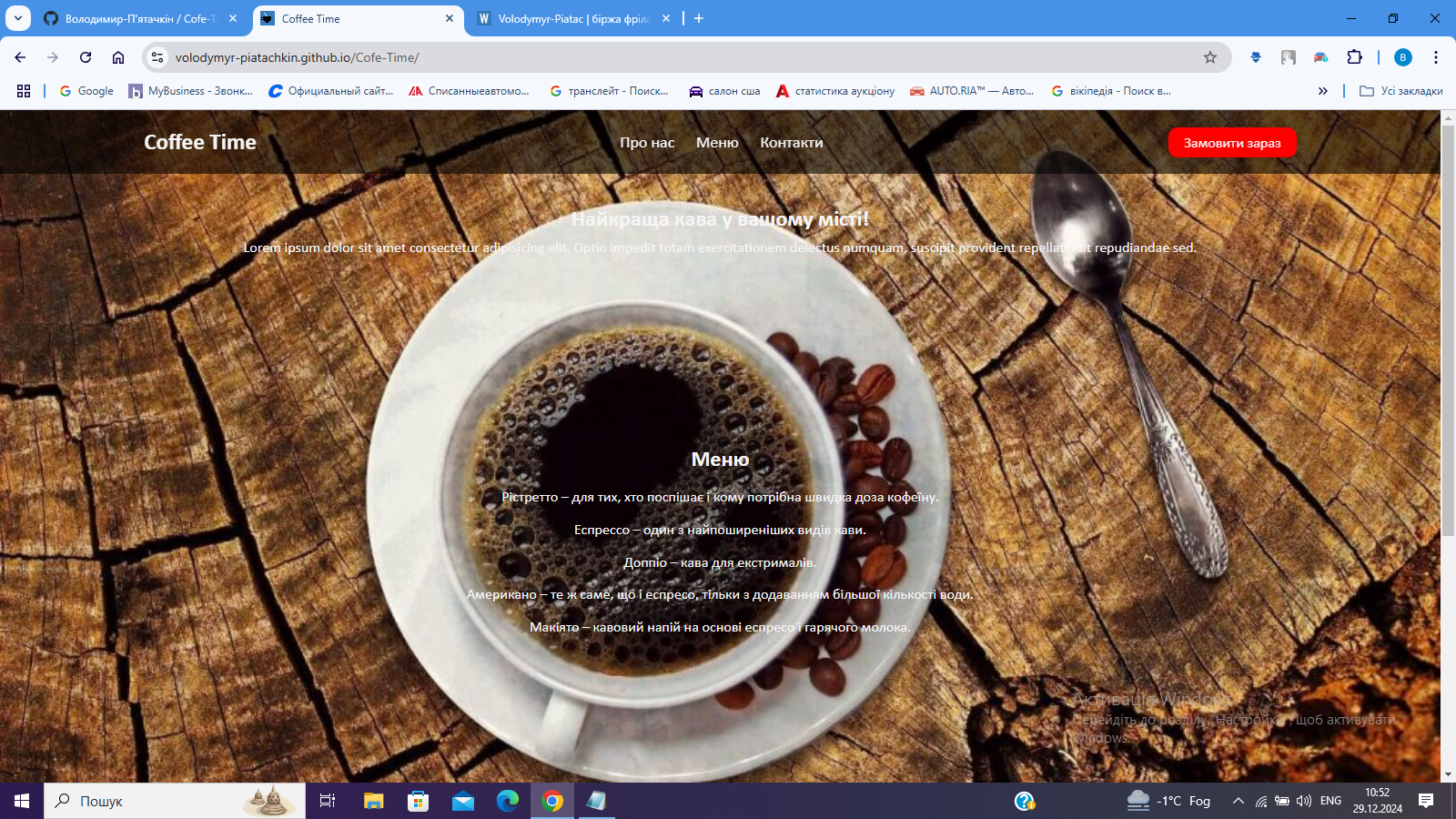This screenshot has height=819, width=1456.
Task: Open the MyBusiness bookmark
Action: [191, 91]
